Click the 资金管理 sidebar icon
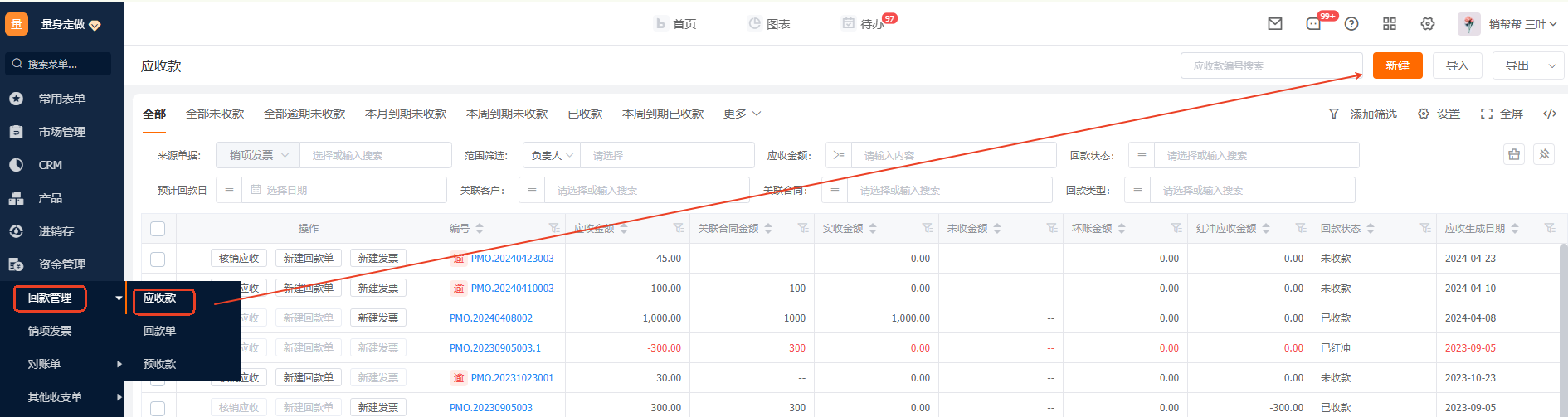 pyautogui.click(x=16, y=264)
